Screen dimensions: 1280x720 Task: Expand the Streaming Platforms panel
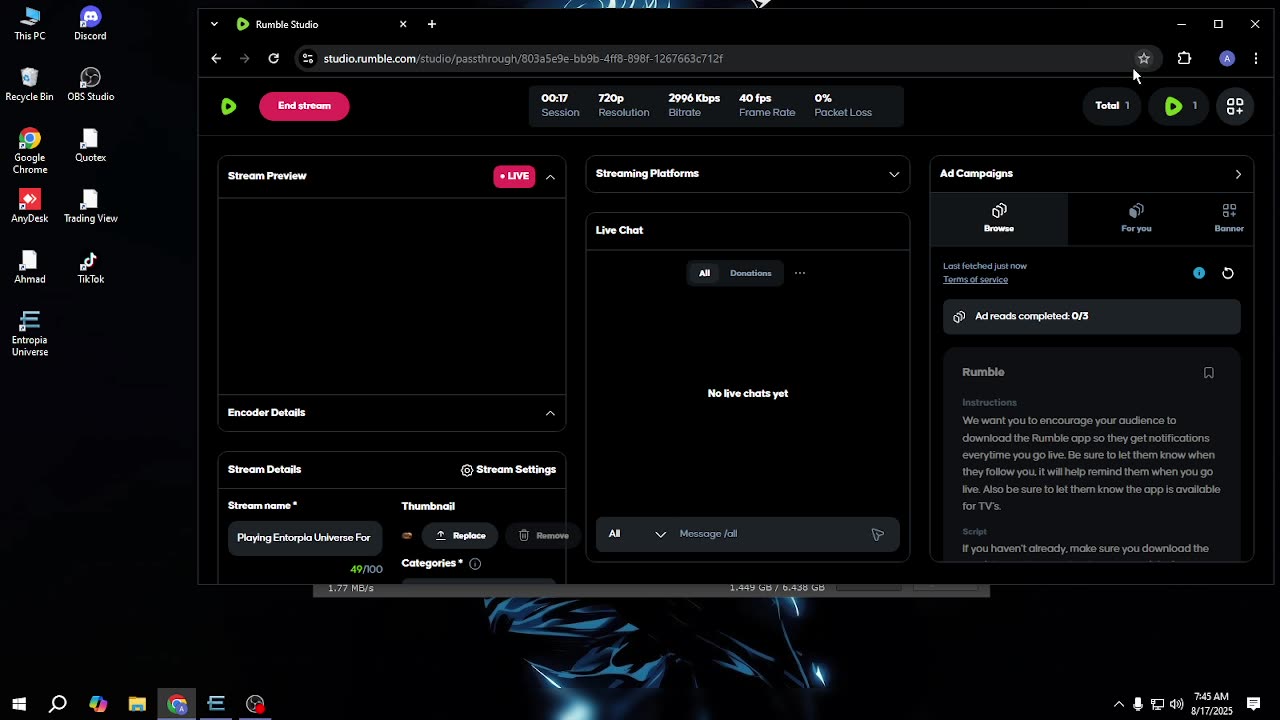click(894, 174)
